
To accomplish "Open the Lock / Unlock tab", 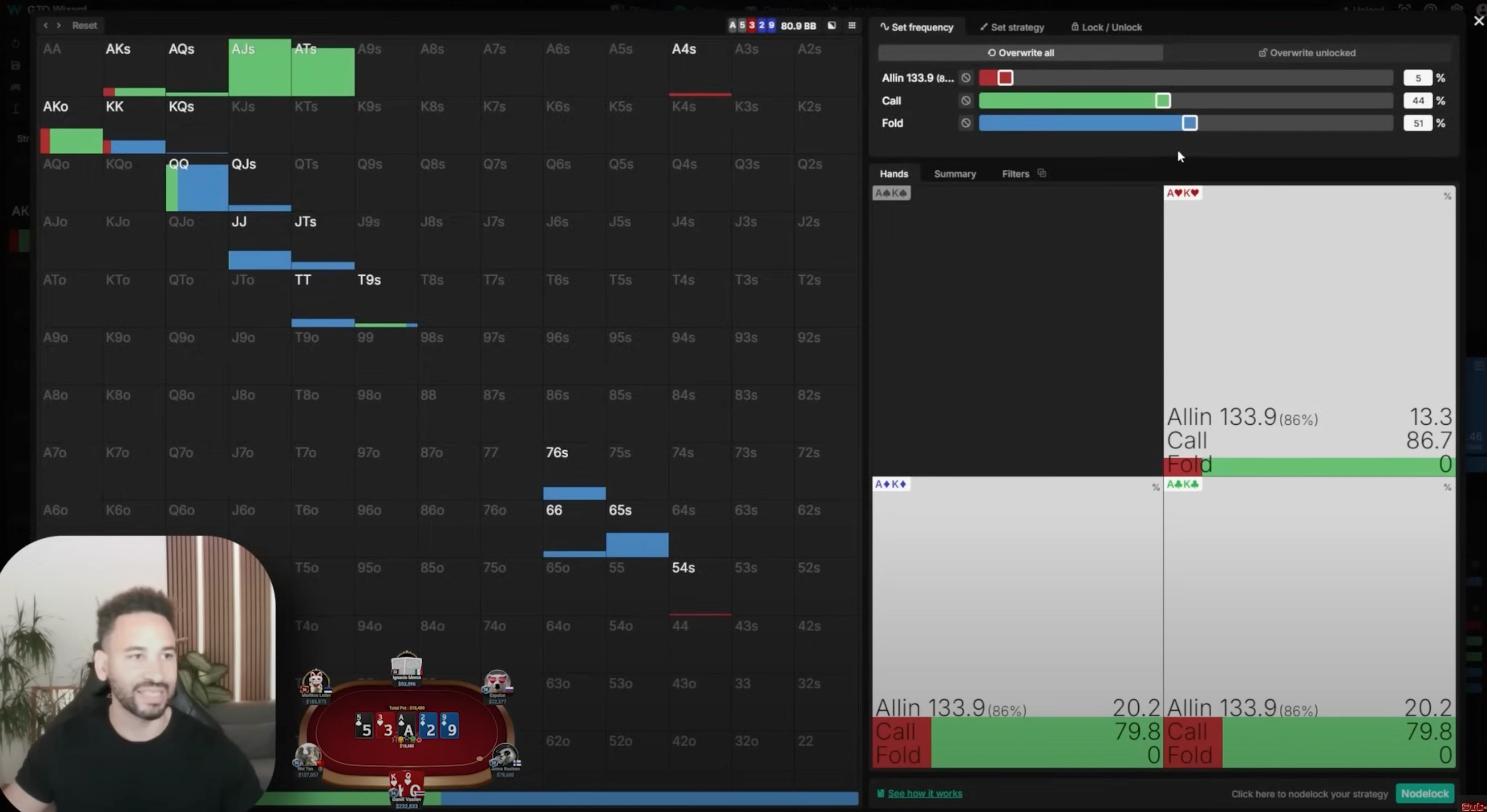I will [x=1106, y=27].
